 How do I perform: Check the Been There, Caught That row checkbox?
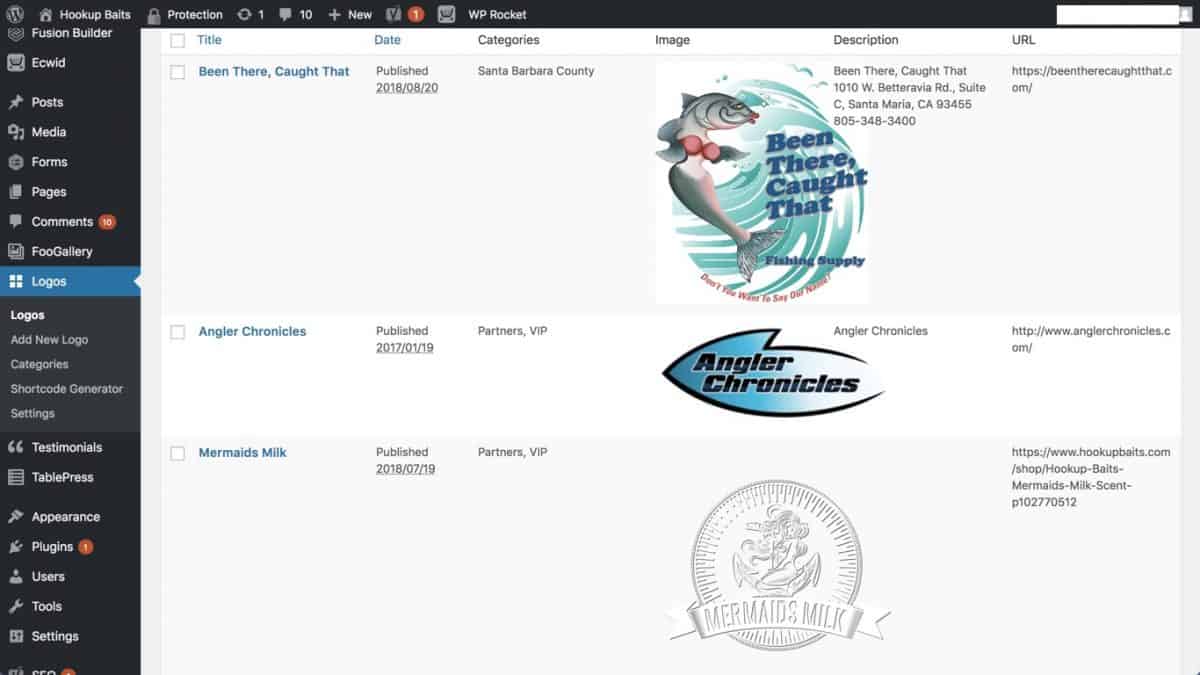point(177,72)
